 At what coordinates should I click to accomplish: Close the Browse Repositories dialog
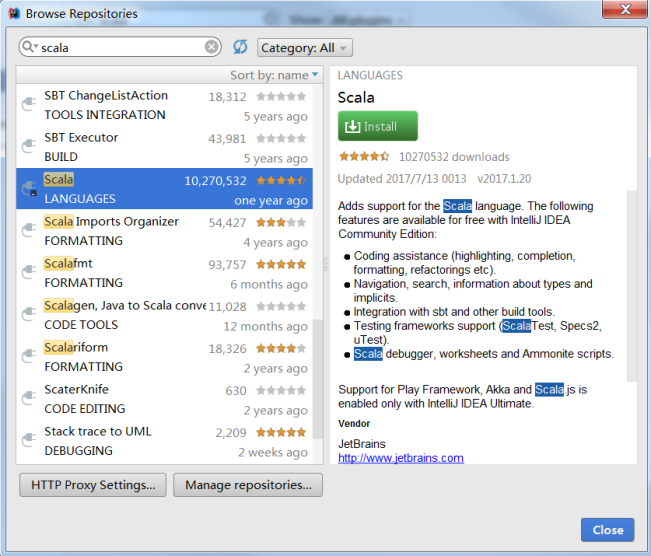tap(607, 530)
